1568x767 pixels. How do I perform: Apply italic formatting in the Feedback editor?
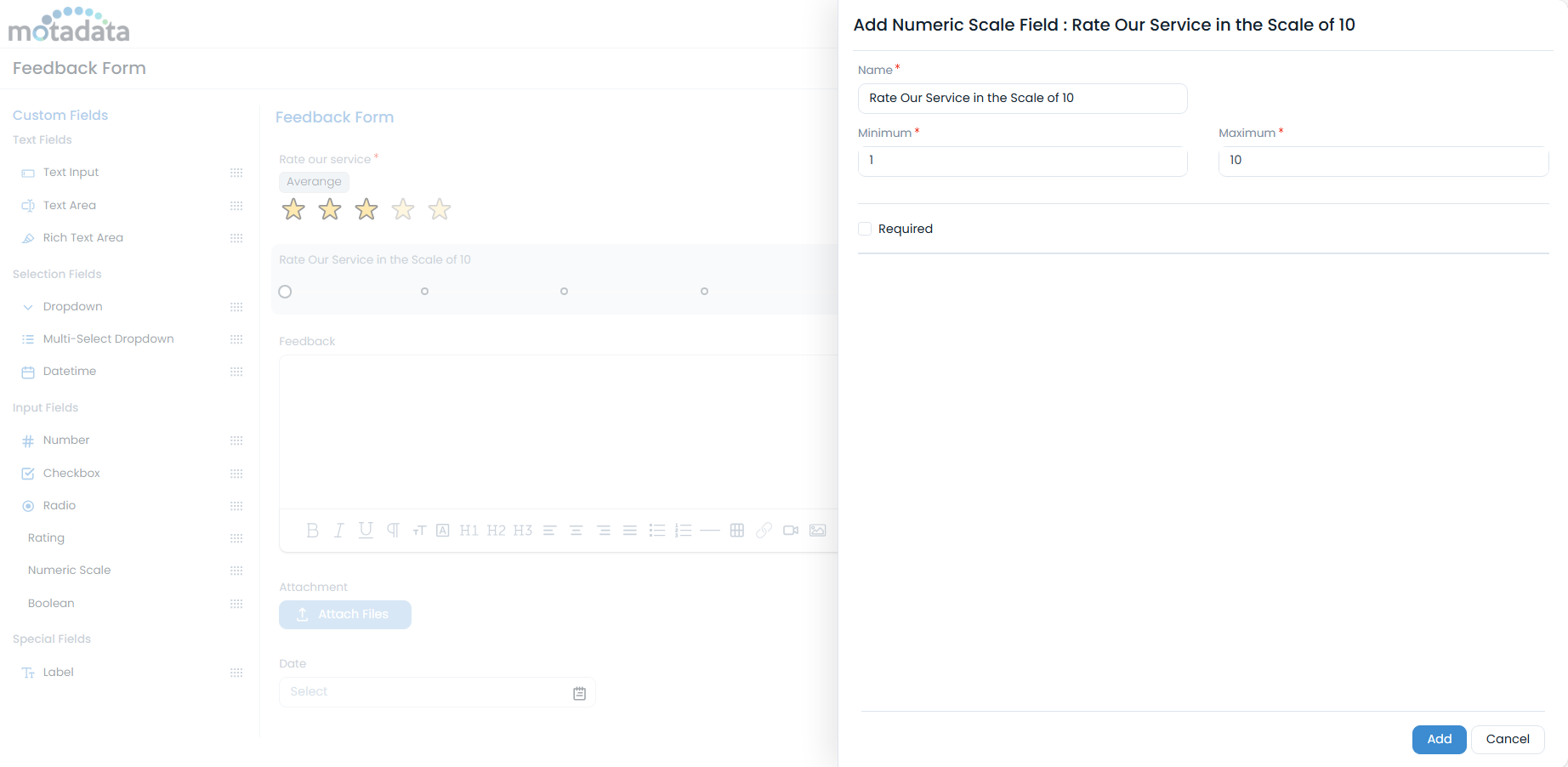coord(338,530)
